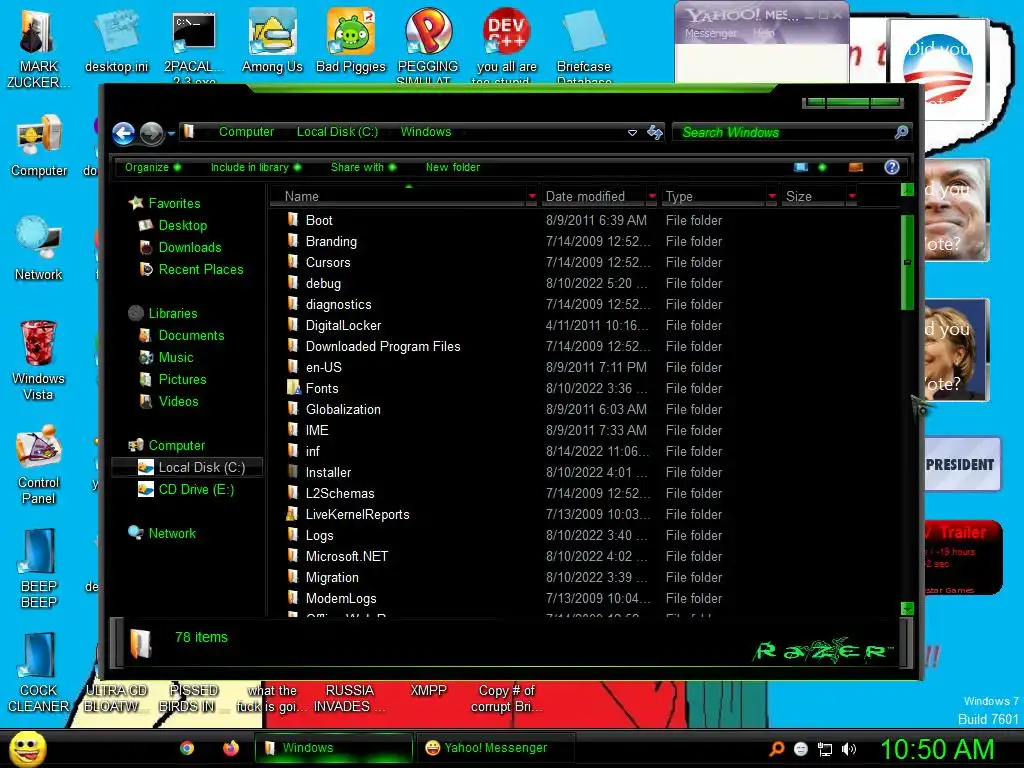Viewport: 1024px width, 768px height.
Task: Open the Control Panel desktop icon
Action: click(39, 464)
